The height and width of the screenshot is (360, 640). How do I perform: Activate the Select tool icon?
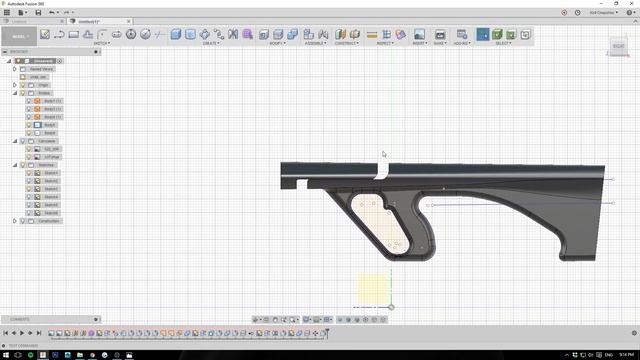[482, 34]
